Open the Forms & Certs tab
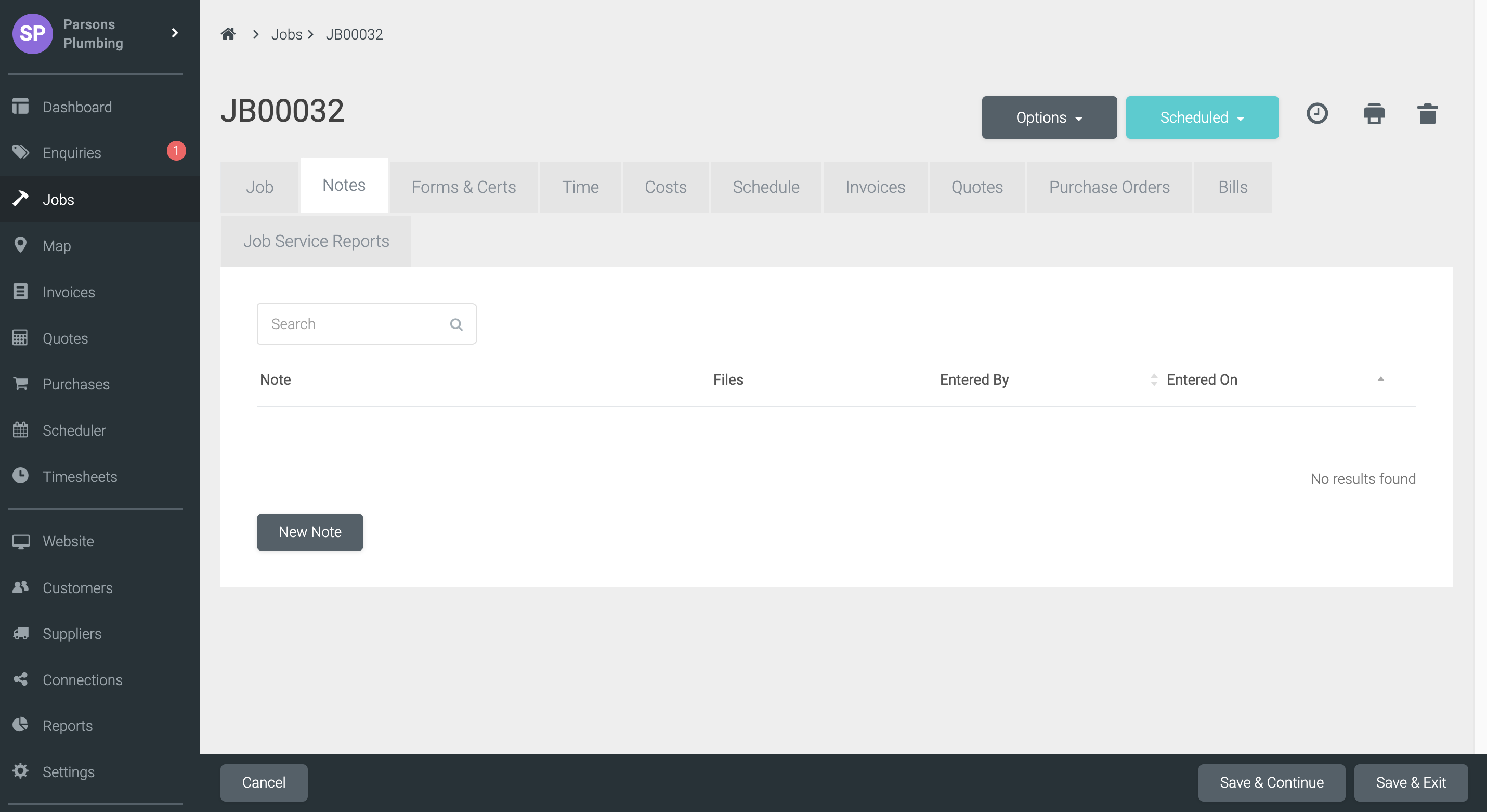Image resolution: width=1487 pixels, height=812 pixels. coord(464,187)
